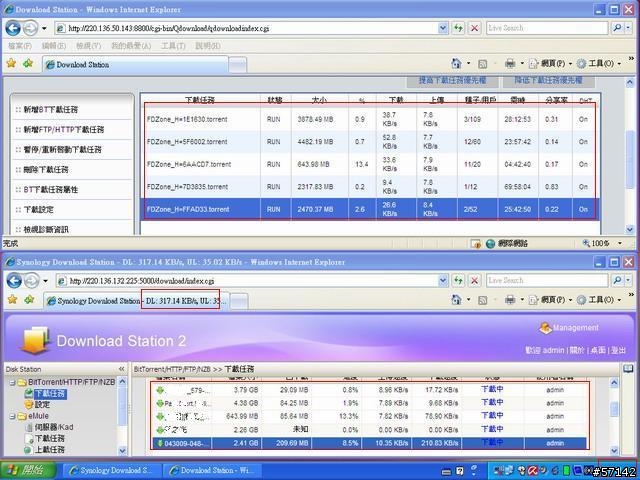
Task: Select Synology Download Station tab in bottom window
Action: pyautogui.click(x=136, y=301)
